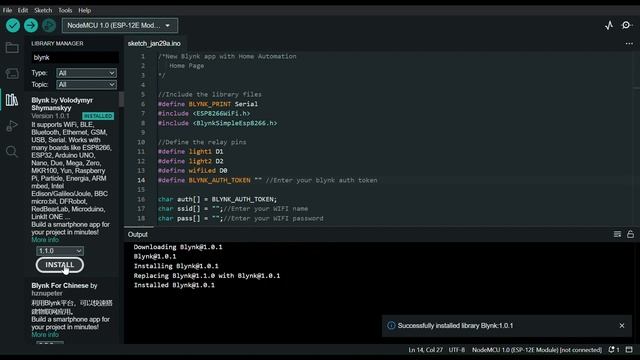Image resolution: width=640 pixels, height=360 pixels.
Task: Open the Debug sidebar icon
Action: (x=12, y=126)
